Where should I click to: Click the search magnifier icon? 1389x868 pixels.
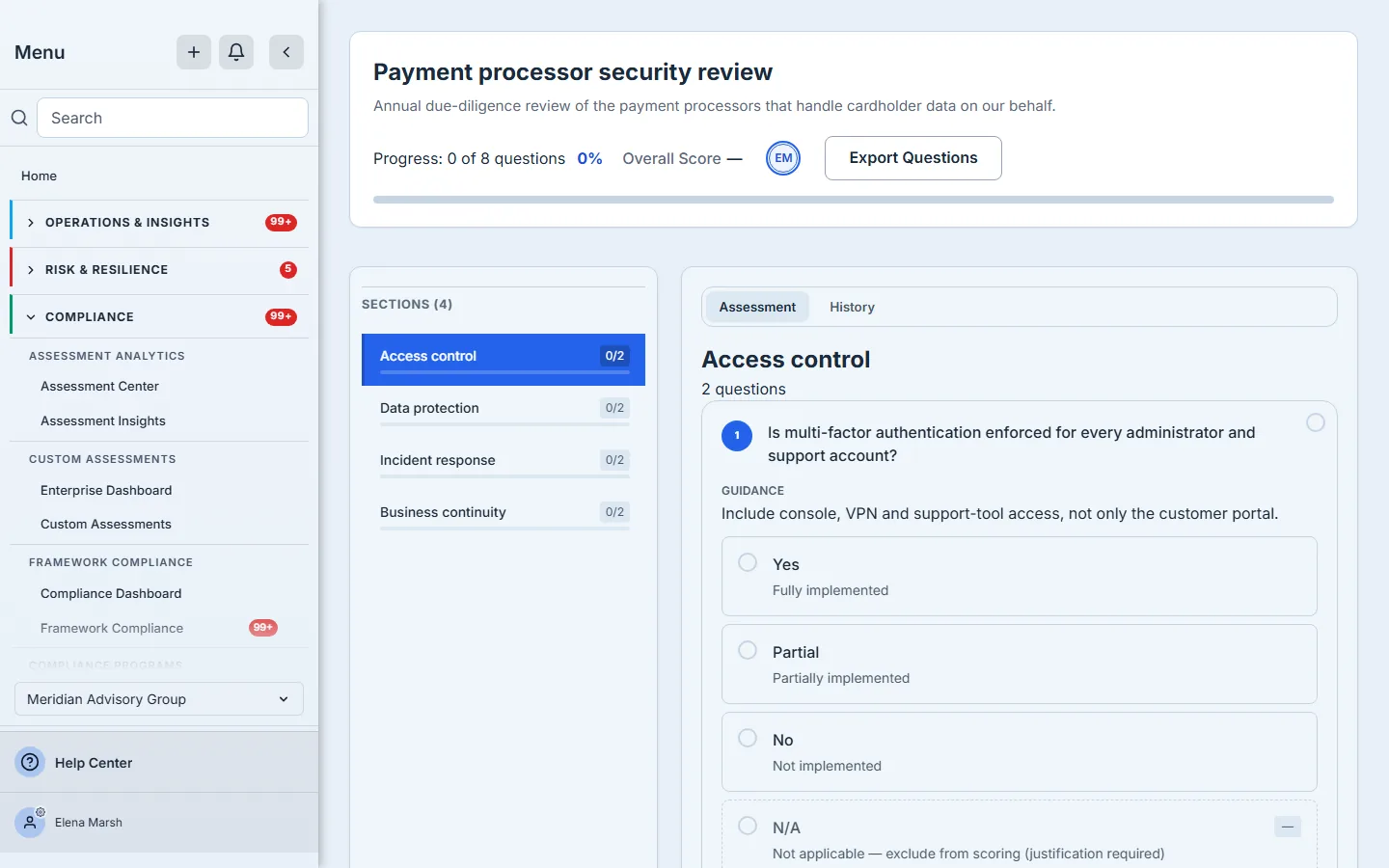(x=19, y=118)
